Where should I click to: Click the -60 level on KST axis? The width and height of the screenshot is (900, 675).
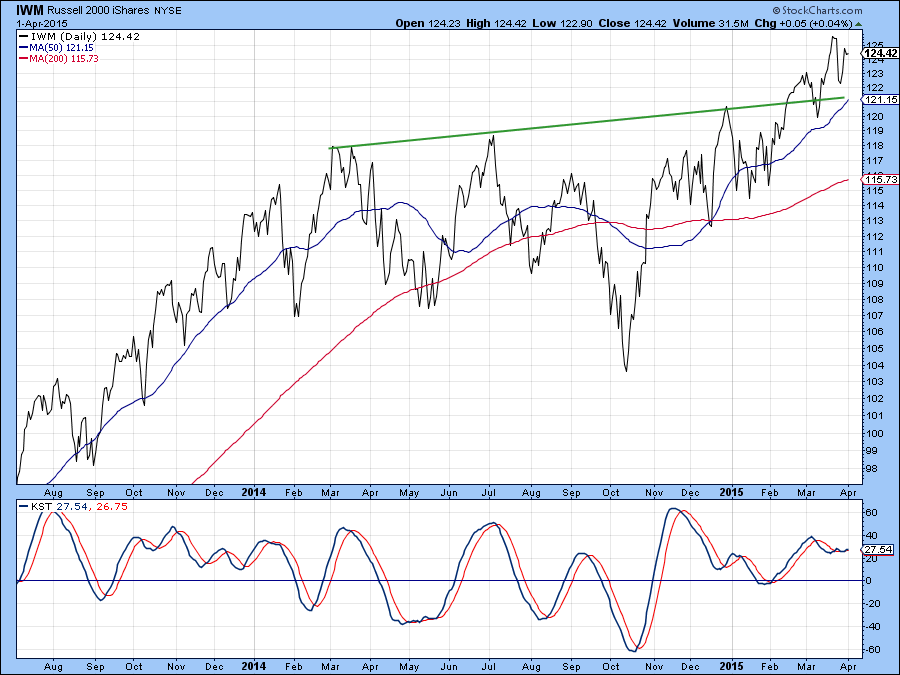click(x=871, y=649)
